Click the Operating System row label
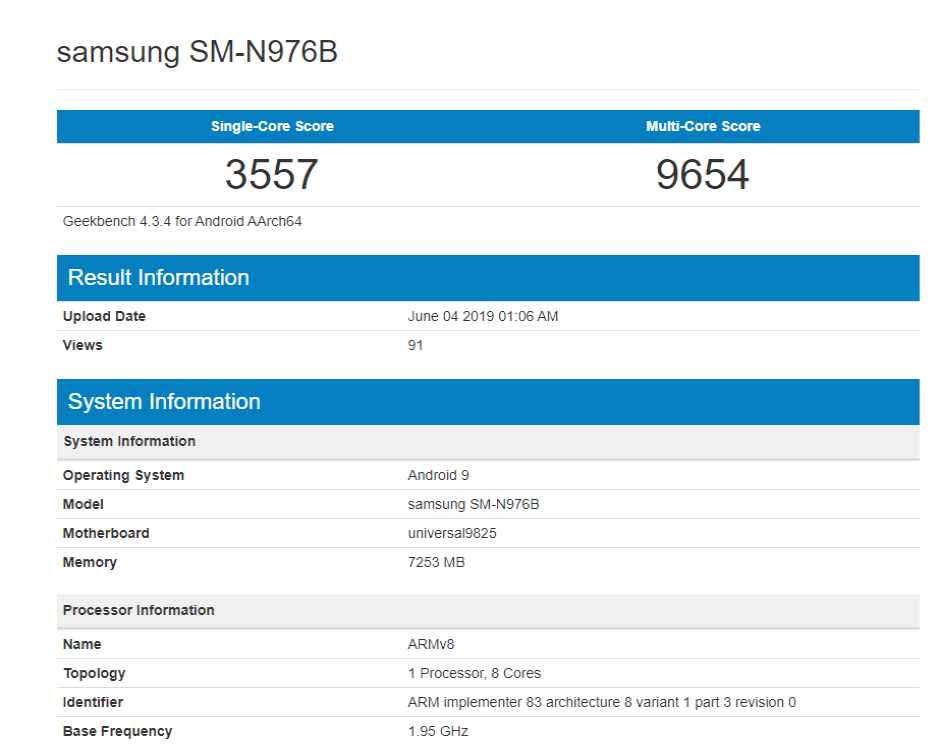 pyautogui.click(x=123, y=475)
